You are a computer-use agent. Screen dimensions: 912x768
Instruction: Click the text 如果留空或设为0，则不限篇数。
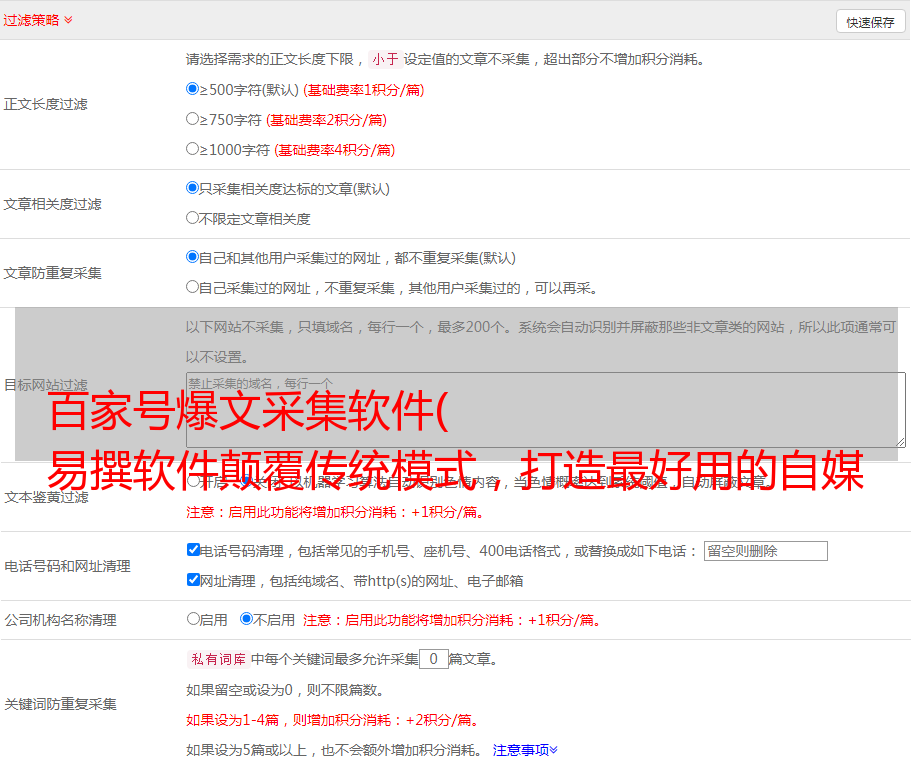point(285,690)
